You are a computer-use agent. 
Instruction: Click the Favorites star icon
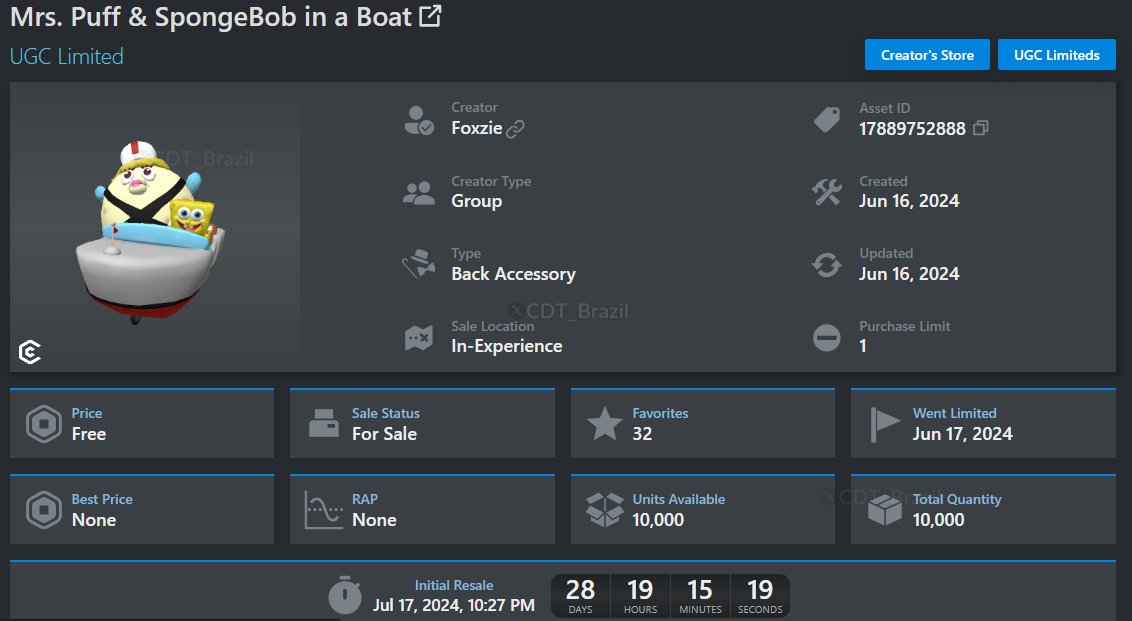[x=604, y=423]
